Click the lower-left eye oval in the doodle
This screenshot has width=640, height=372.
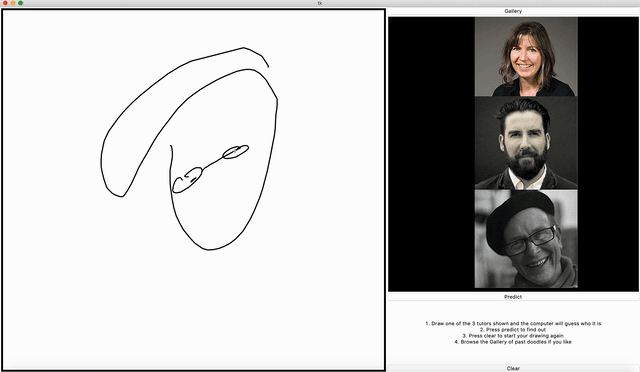pyautogui.click(x=187, y=180)
